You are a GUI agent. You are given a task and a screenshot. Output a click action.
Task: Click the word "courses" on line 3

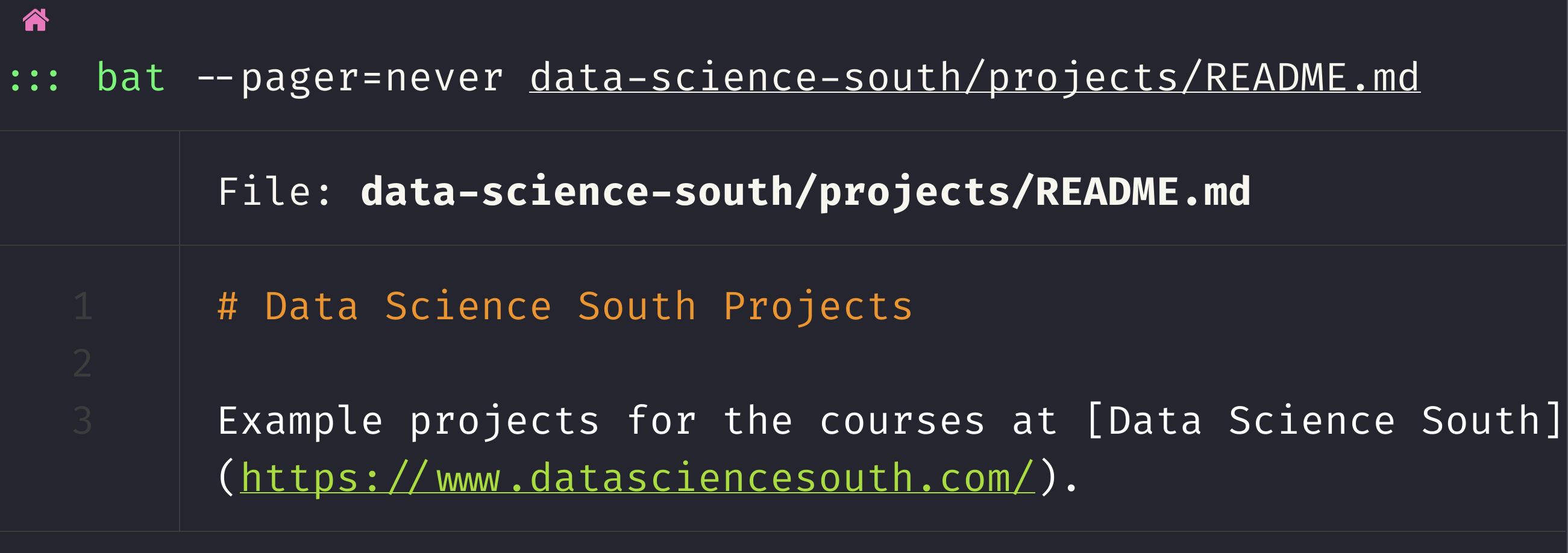coord(902,421)
